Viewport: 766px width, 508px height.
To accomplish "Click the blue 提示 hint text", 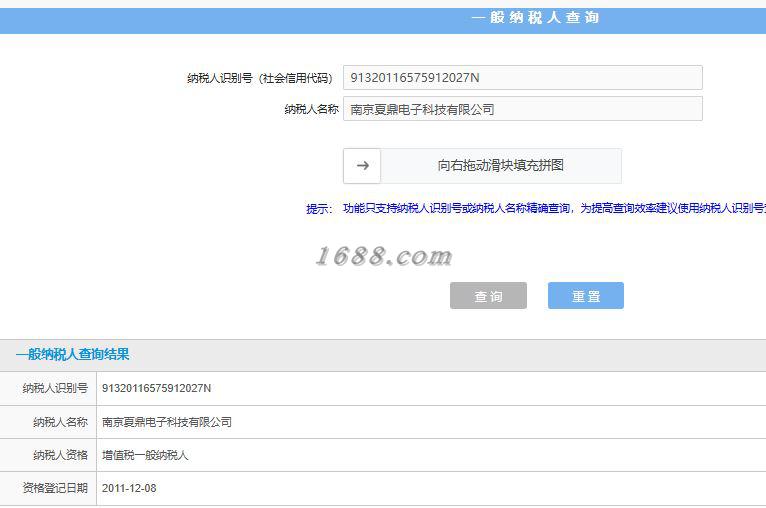I will [x=535, y=209].
